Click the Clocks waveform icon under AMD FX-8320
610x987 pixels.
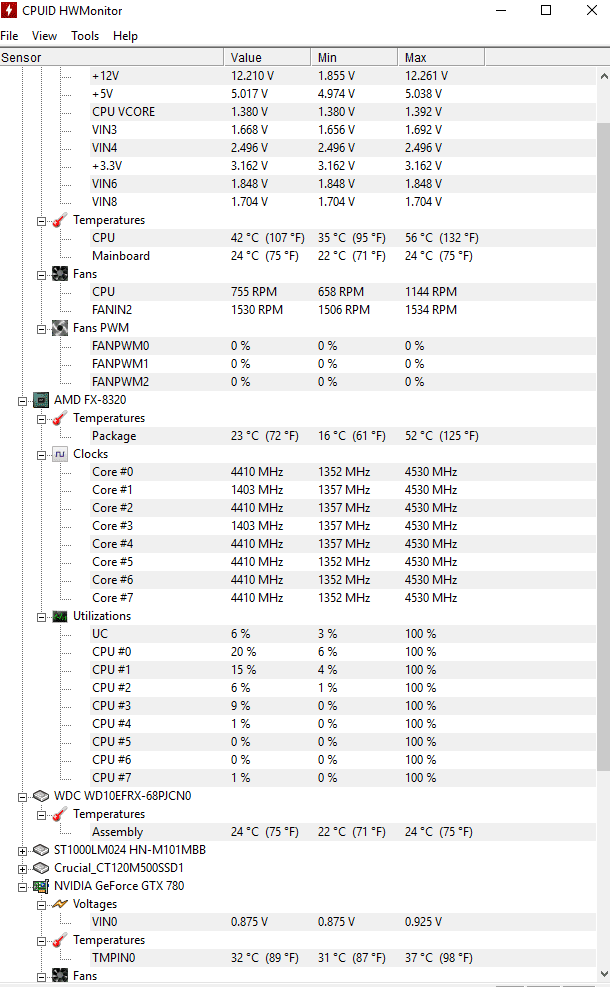60,454
